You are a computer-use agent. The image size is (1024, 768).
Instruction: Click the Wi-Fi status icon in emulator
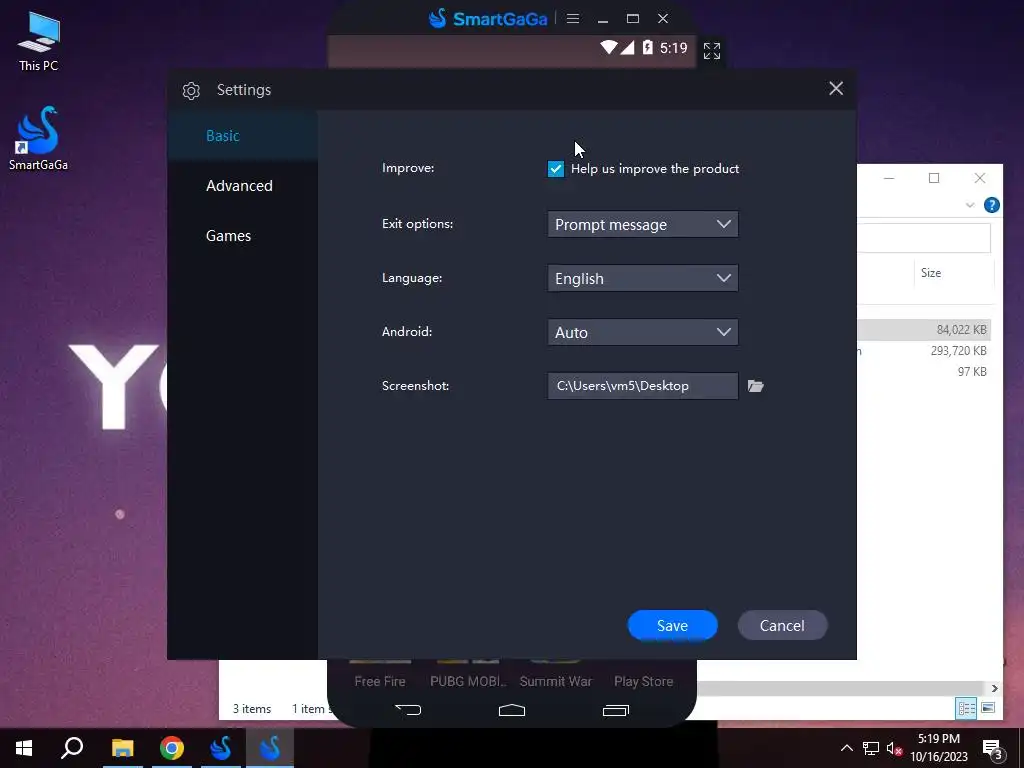609,47
